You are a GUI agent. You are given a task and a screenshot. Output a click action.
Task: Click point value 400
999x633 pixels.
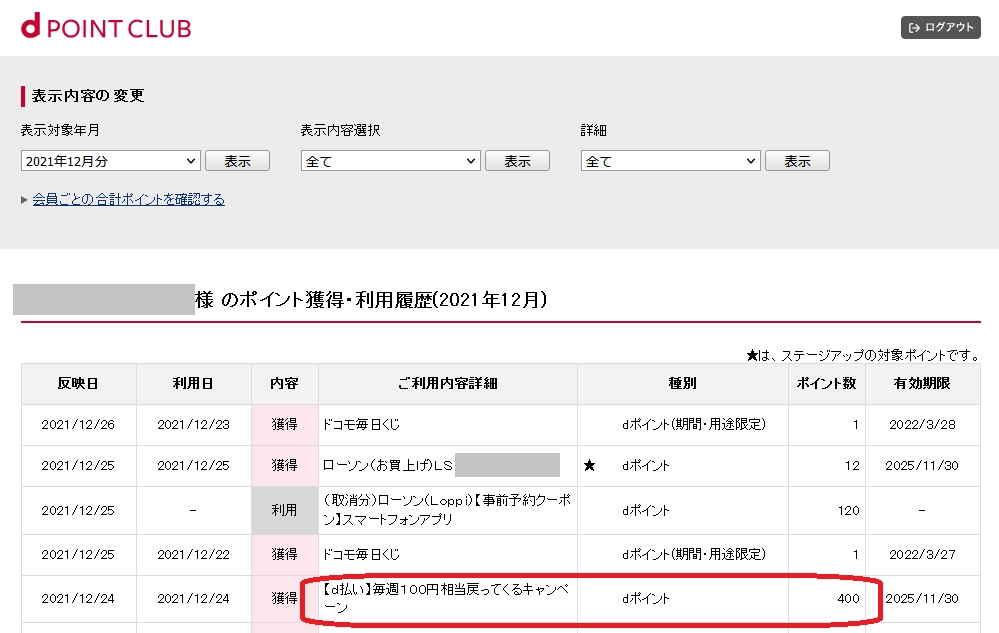(x=848, y=599)
